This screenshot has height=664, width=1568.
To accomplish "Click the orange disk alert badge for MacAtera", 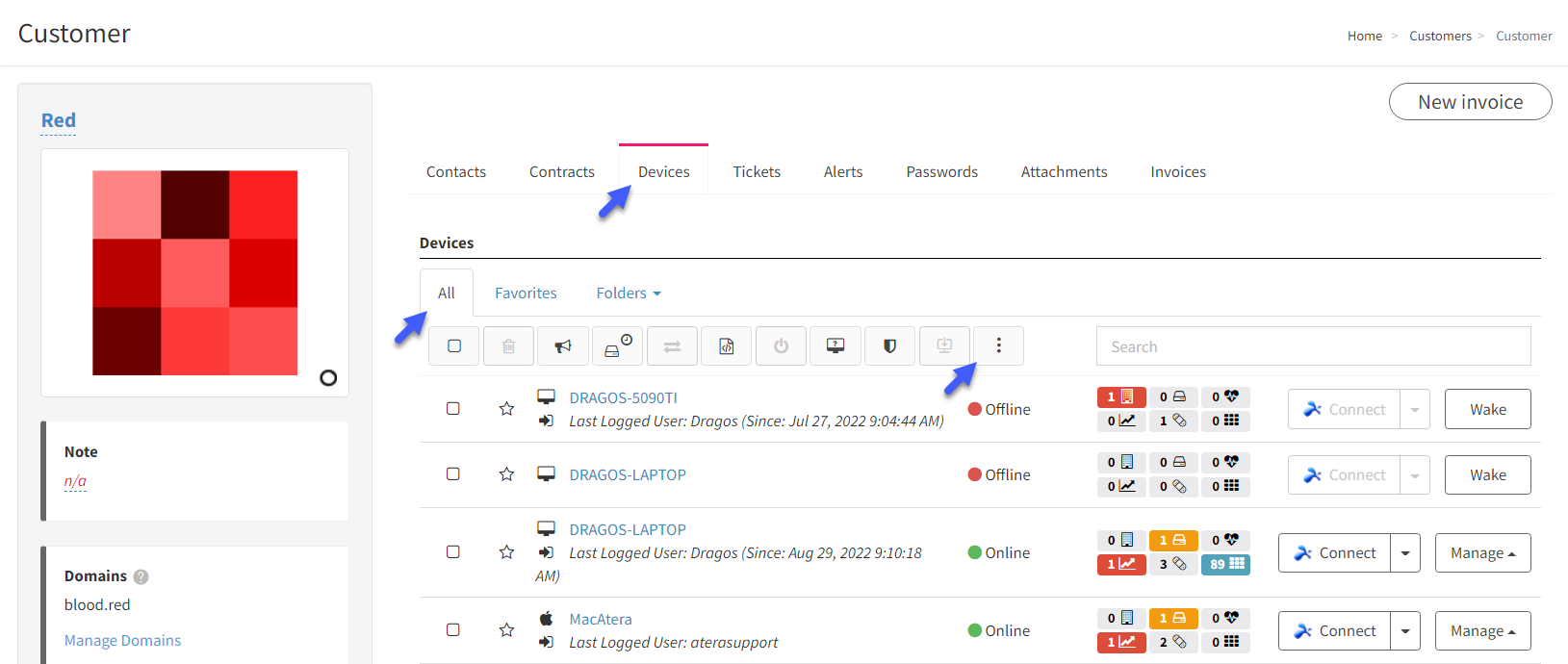I will [x=1173, y=618].
